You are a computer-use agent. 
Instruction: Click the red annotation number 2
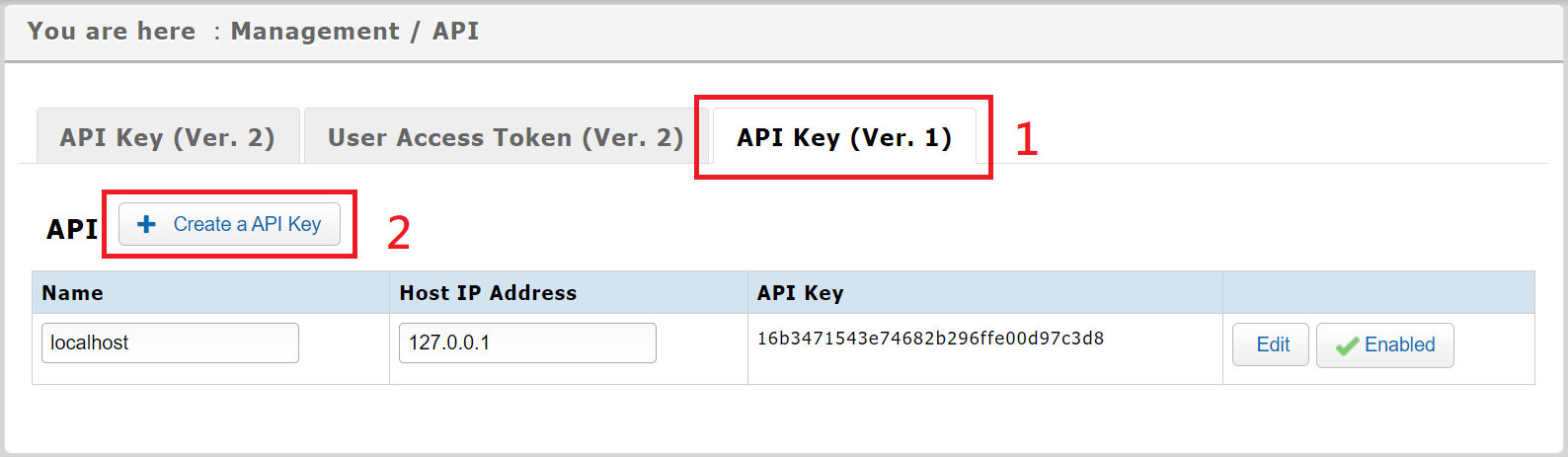point(398,233)
